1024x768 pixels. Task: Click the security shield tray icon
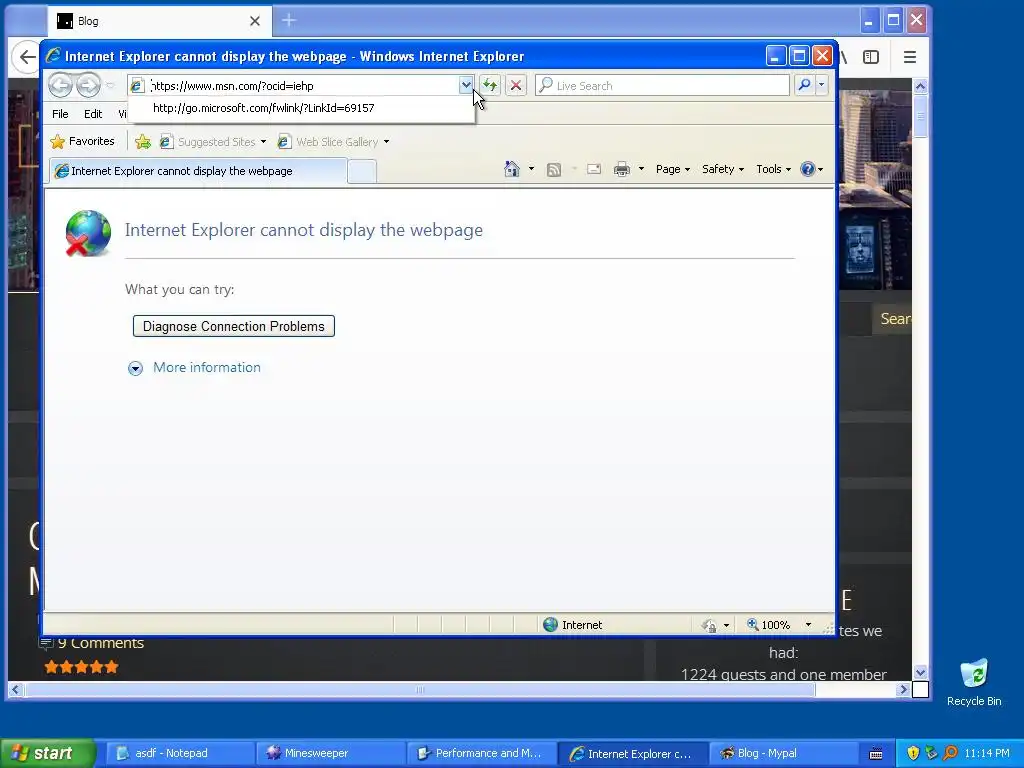(x=913, y=753)
